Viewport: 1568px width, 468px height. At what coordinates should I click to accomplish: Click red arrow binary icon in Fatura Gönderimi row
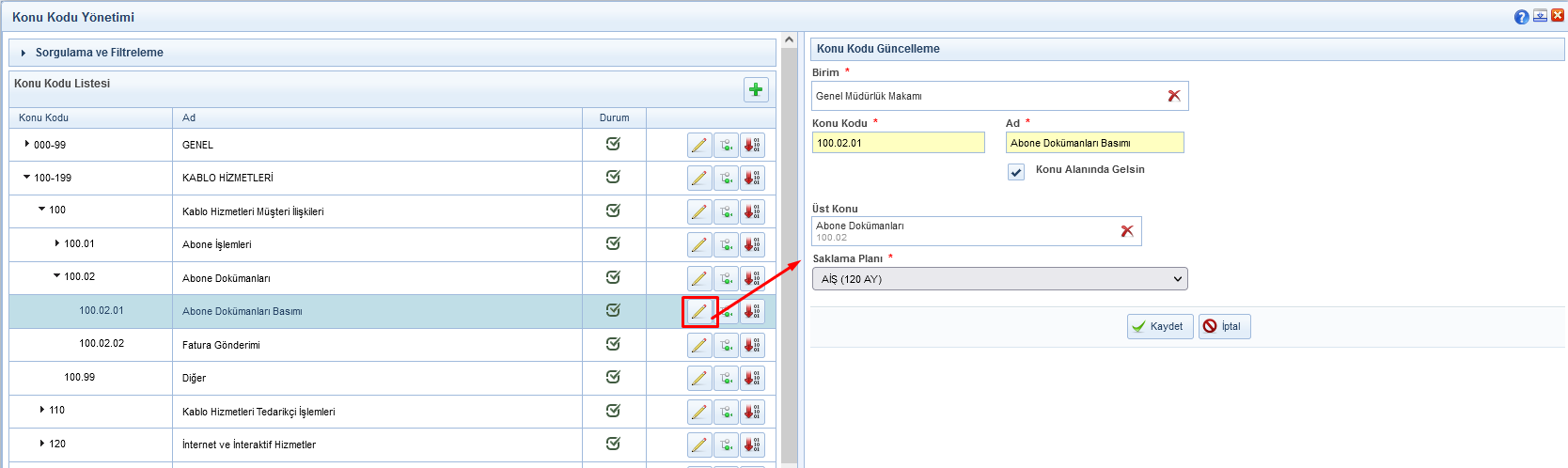coord(752,345)
